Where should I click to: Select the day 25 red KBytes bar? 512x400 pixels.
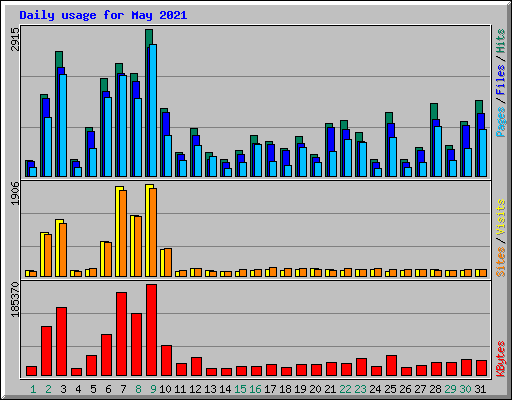[391, 366]
